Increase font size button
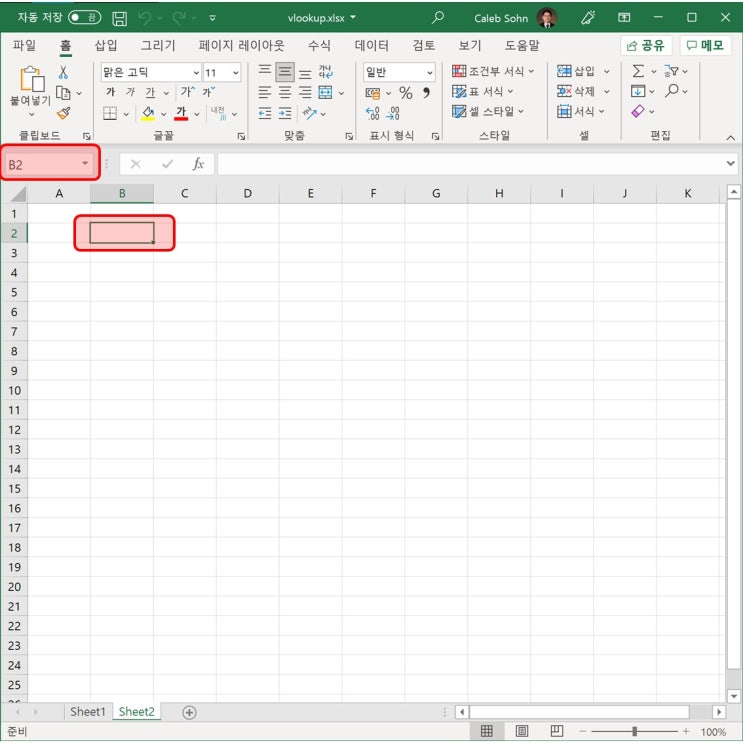 click(x=187, y=91)
